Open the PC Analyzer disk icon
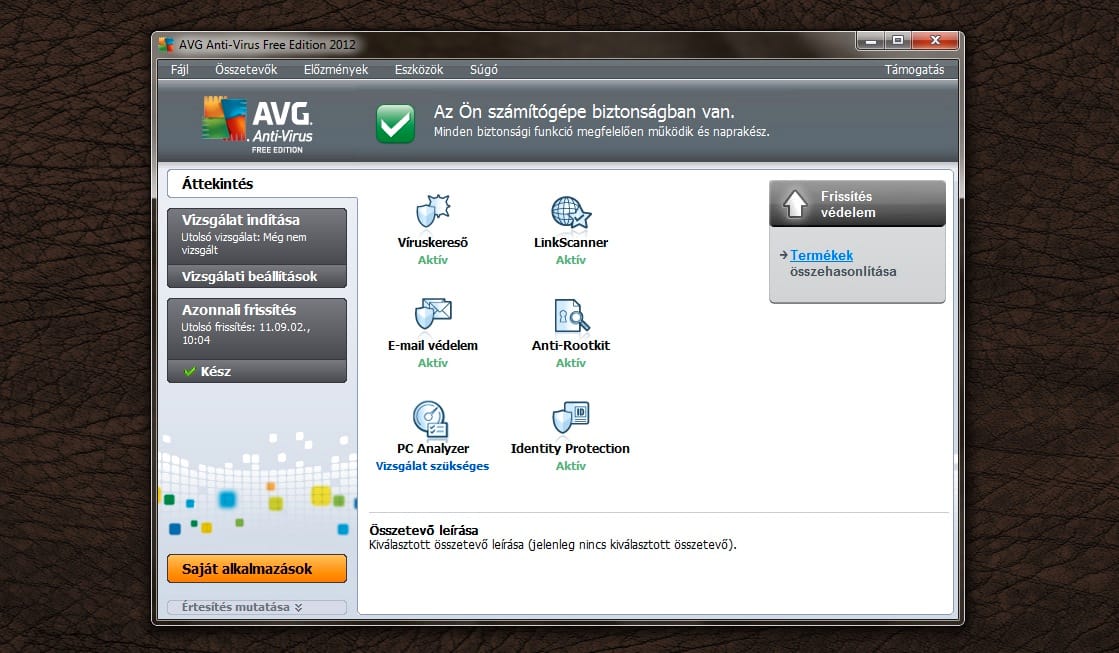 pyautogui.click(x=430, y=418)
